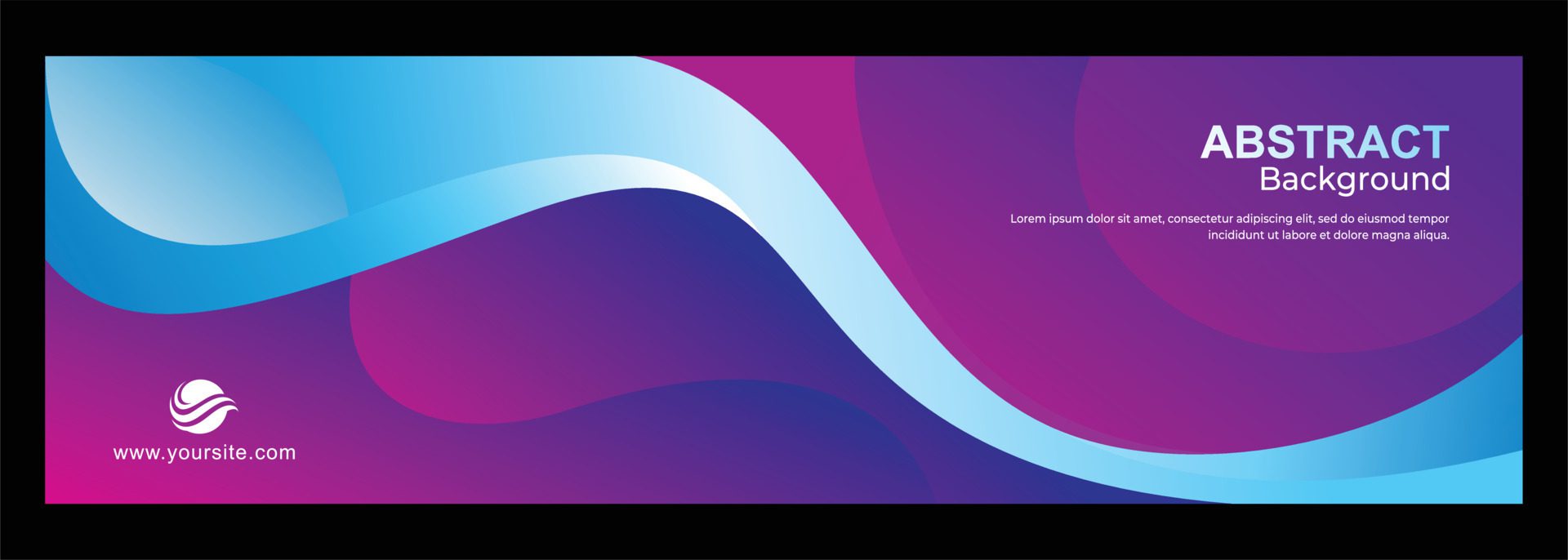Click the Lorem ipsum dolor text line

(1229, 219)
